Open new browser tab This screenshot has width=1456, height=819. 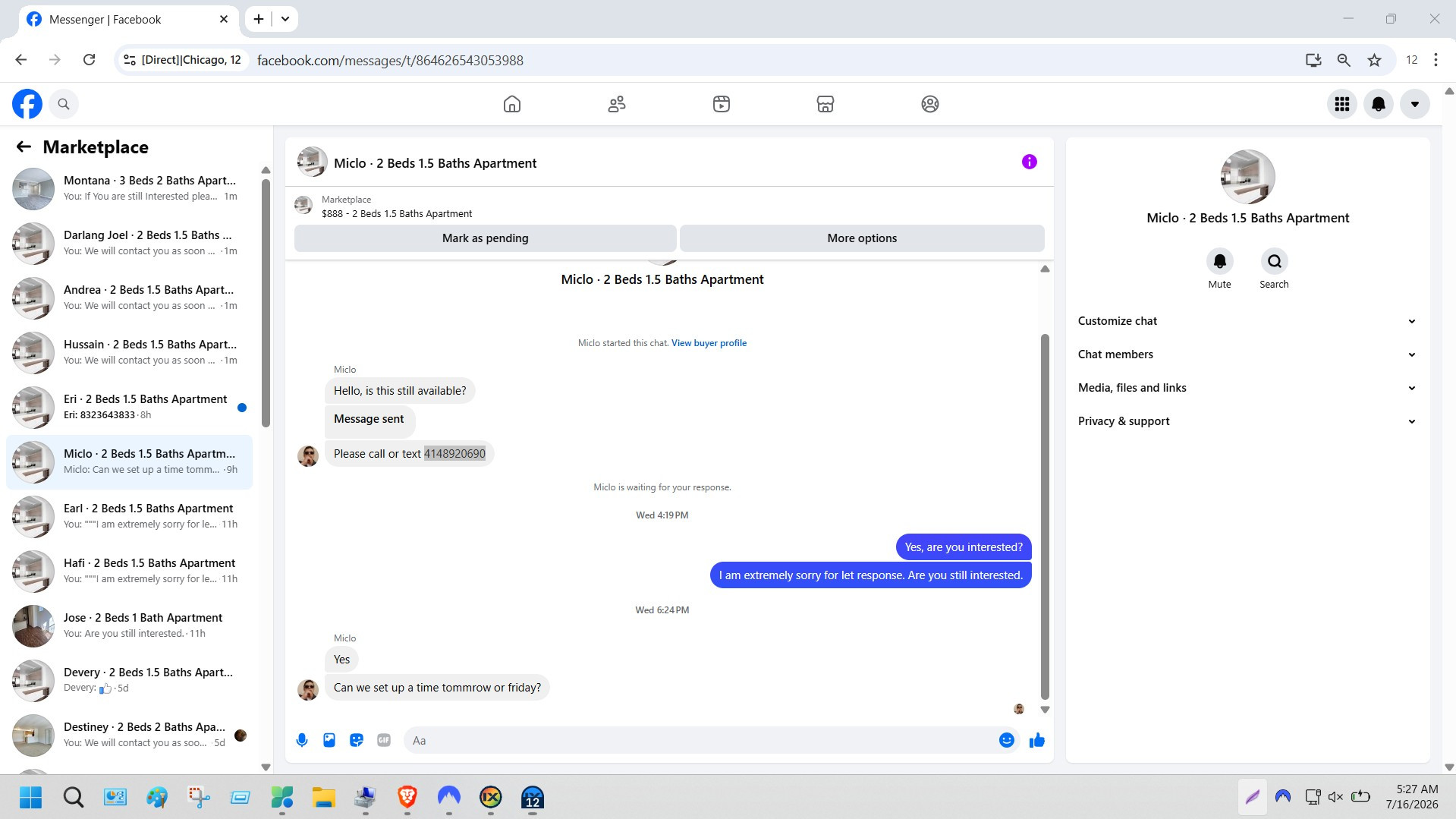click(x=259, y=19)
